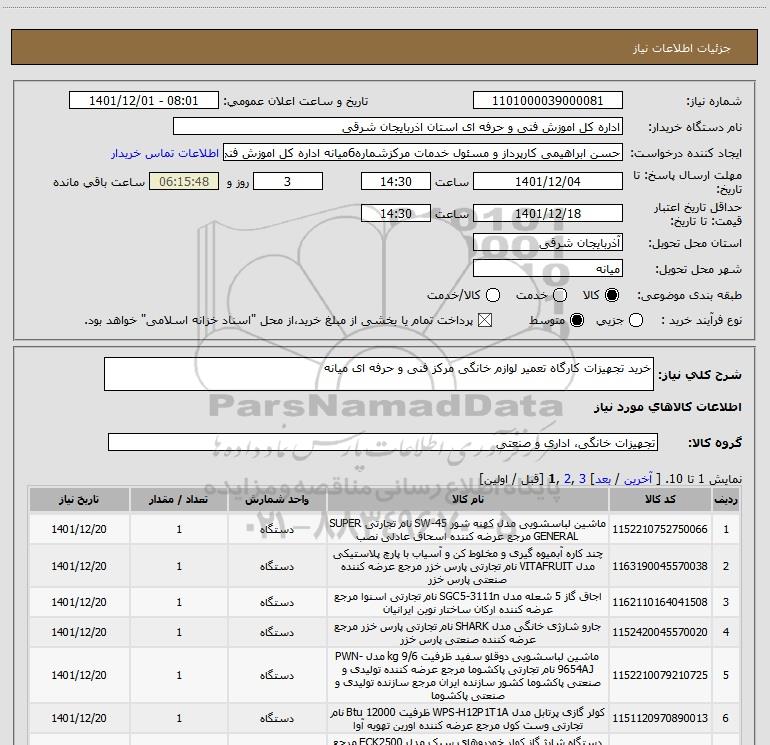The height and width of the screenshot is (745, 770).
Task: Click unit cell دستگاه in row 3
Action: coord(277,602)
